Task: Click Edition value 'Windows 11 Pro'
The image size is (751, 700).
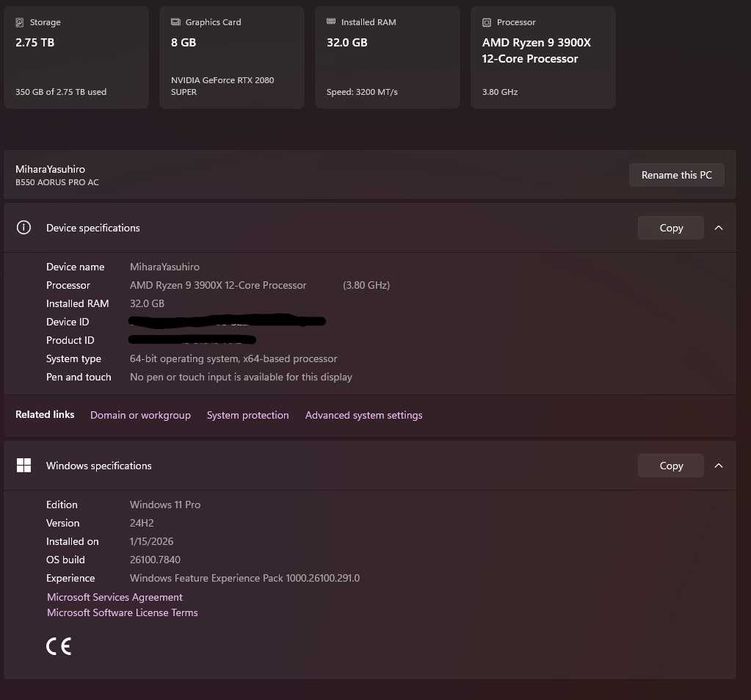Action: click(x=165, y=505)
